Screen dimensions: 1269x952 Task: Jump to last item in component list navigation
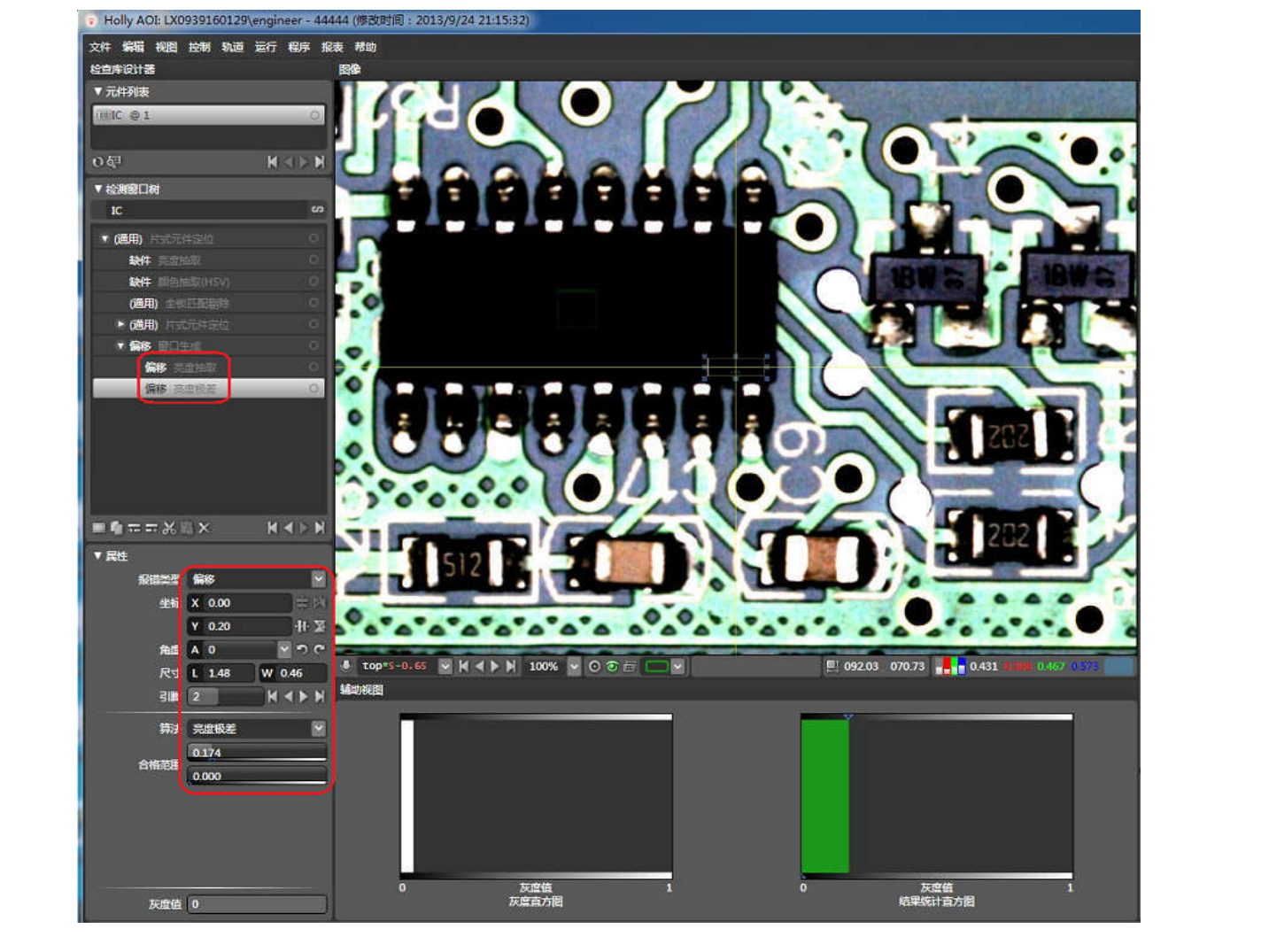coord(320,162)
